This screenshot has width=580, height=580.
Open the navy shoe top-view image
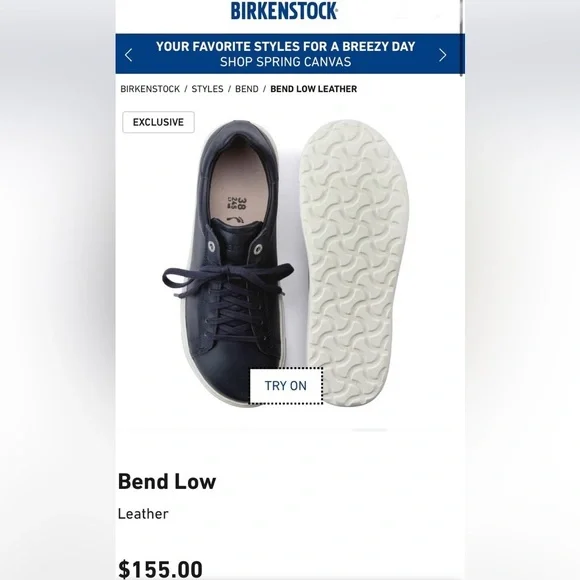pos(229,263)
